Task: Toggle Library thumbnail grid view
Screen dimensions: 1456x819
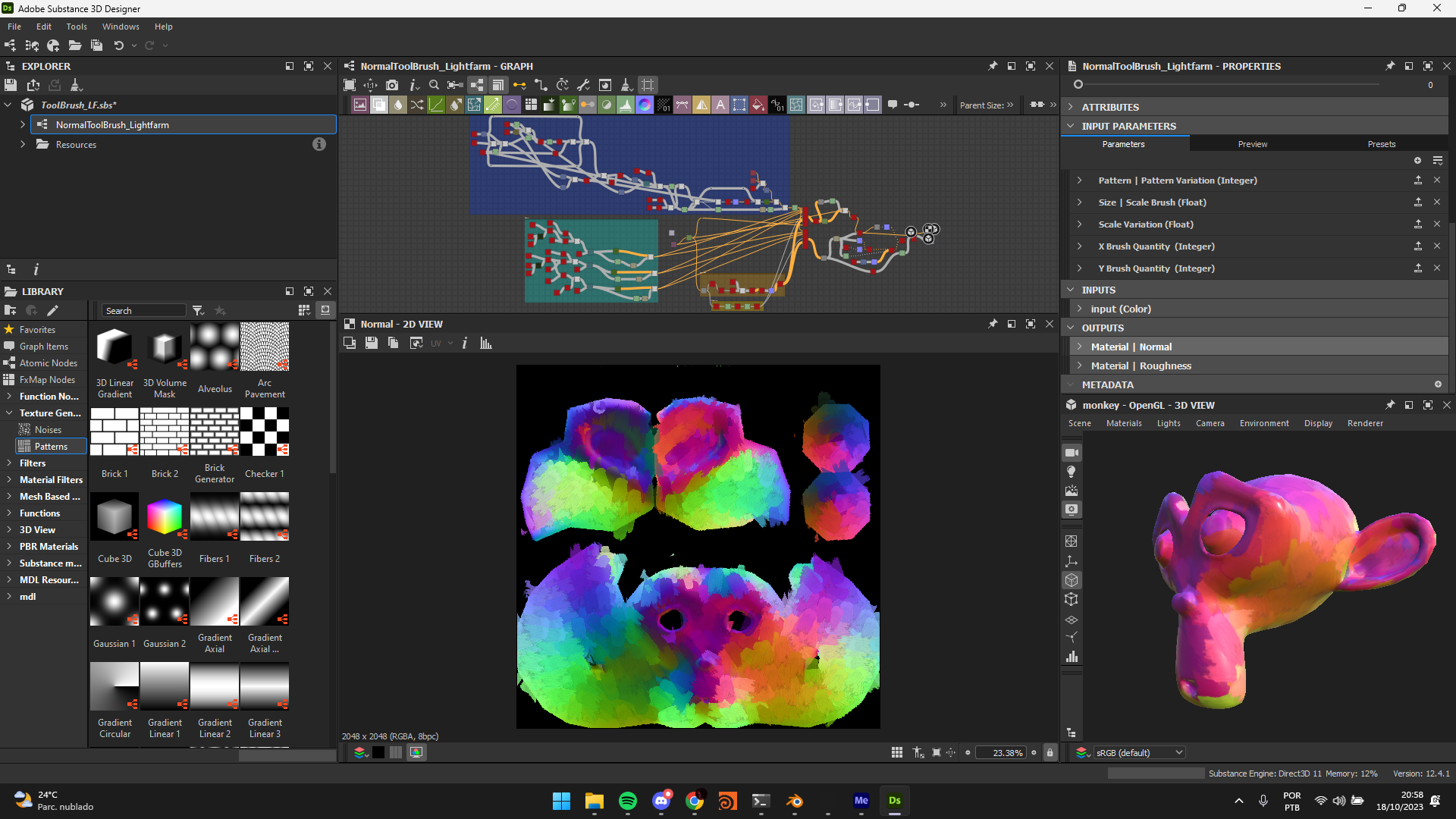Action: pos(304,310)
